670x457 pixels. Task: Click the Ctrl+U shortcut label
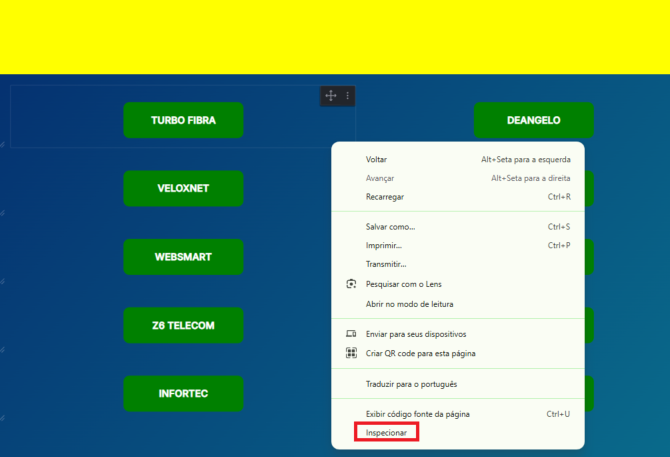pos(558,414)
